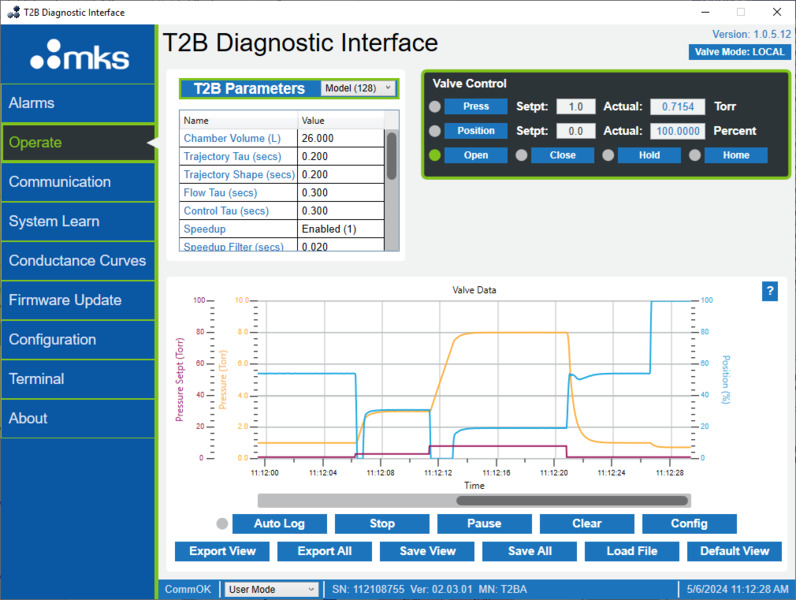Select the Position mode radio indicator
The image size is (796, 600).
tap(435, 131)
